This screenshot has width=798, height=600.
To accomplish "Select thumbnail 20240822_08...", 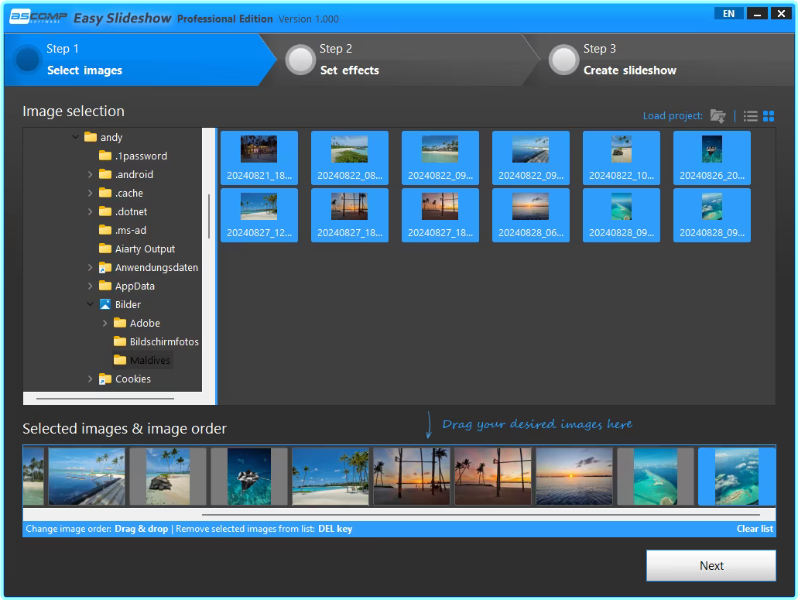I will click(350, 158).
